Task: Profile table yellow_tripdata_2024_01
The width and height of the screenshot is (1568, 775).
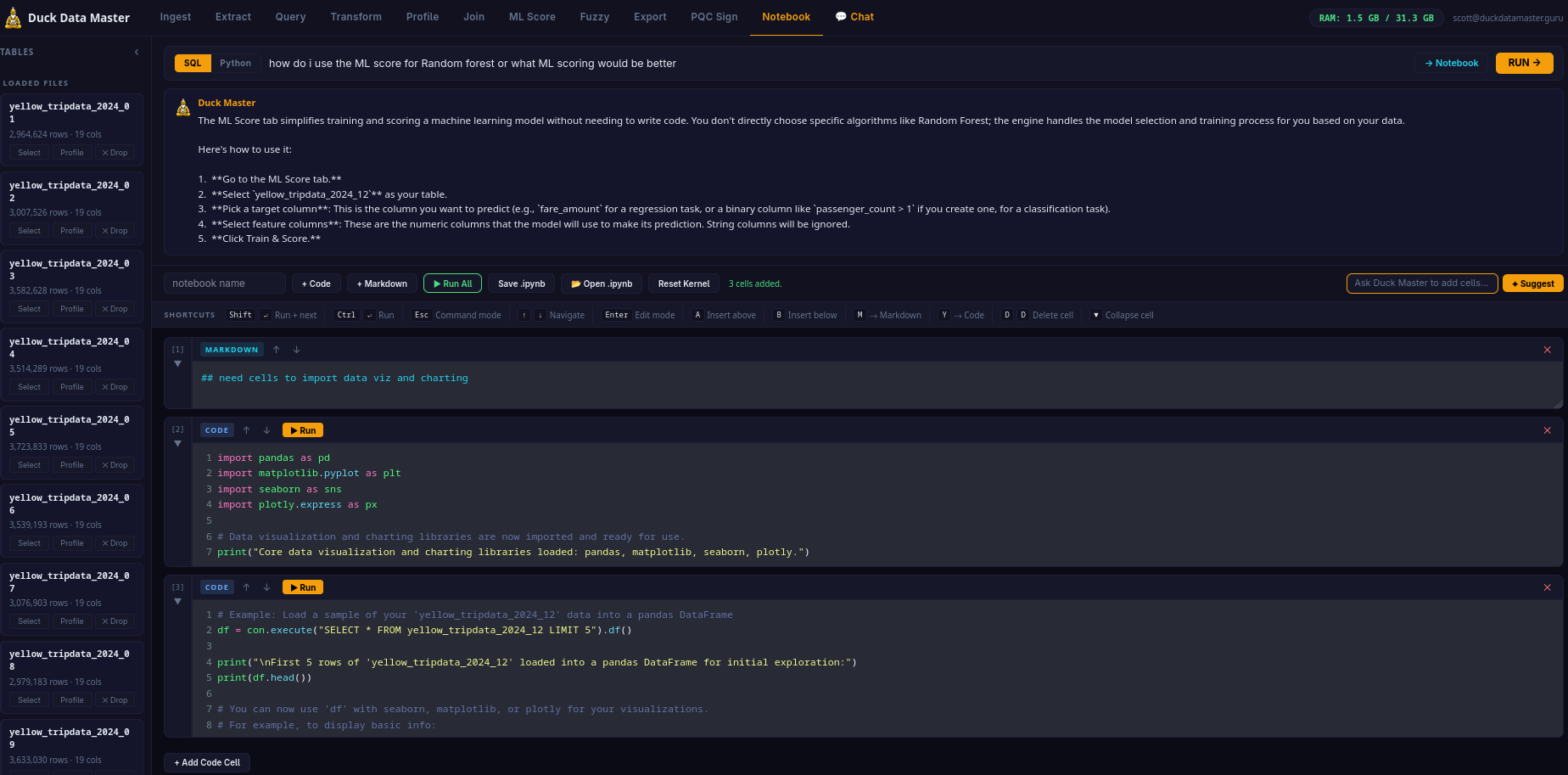Action: click(72, 153)
